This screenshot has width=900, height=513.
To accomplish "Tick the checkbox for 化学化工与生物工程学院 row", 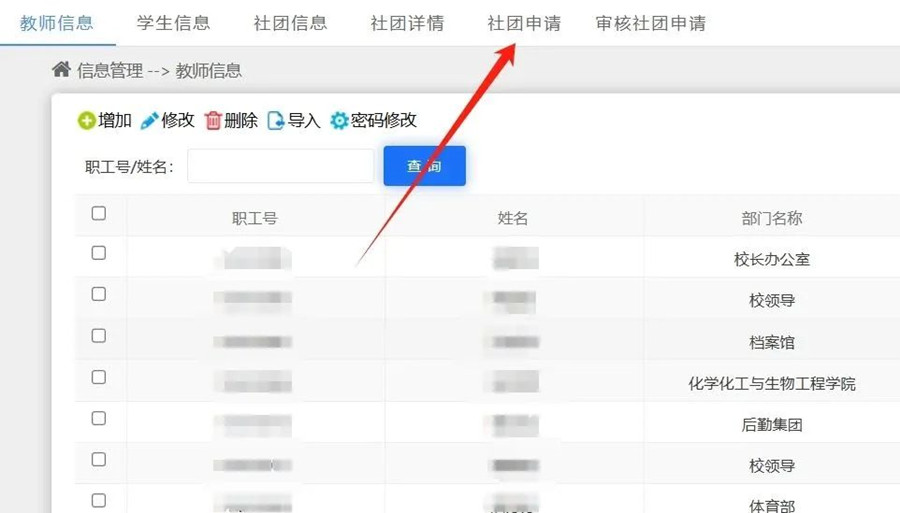I will [99, 377].
